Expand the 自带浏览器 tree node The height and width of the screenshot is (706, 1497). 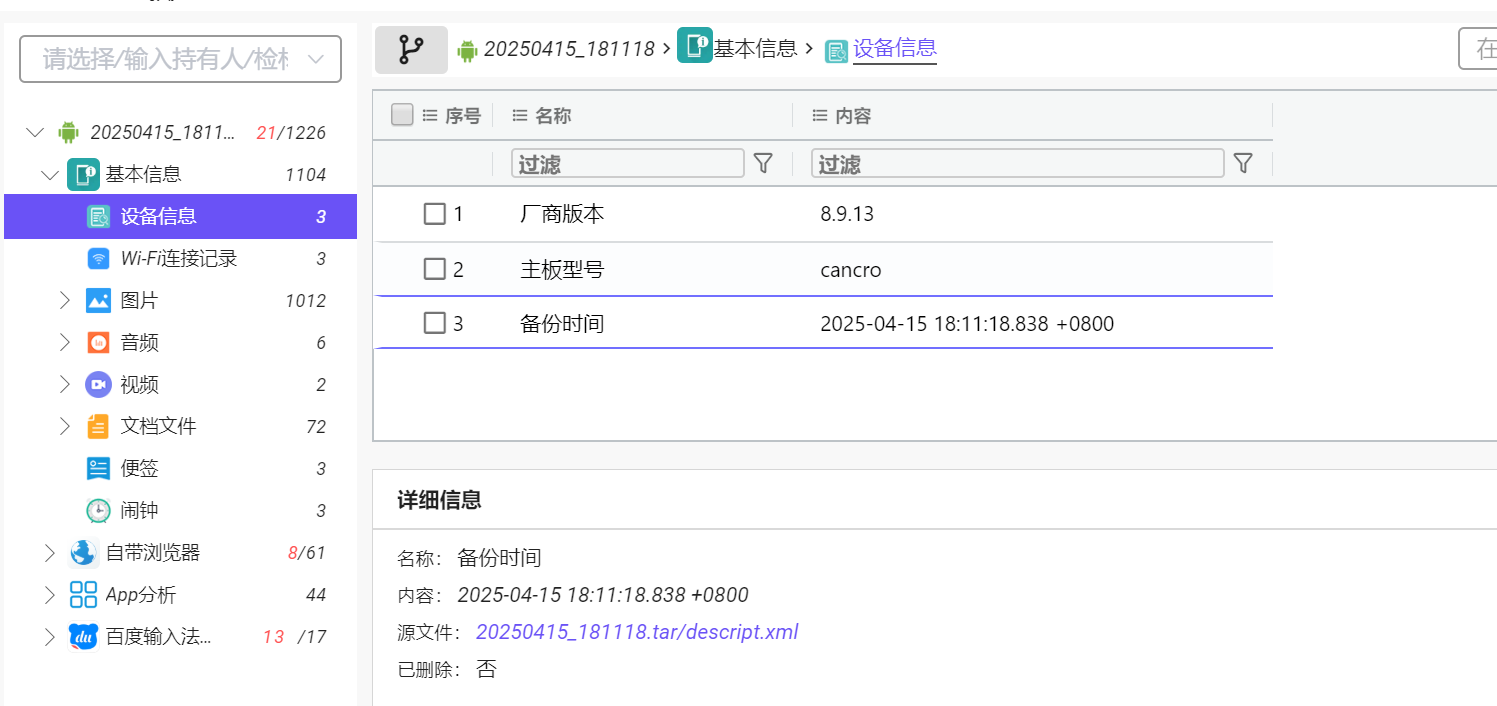point(49,553)
